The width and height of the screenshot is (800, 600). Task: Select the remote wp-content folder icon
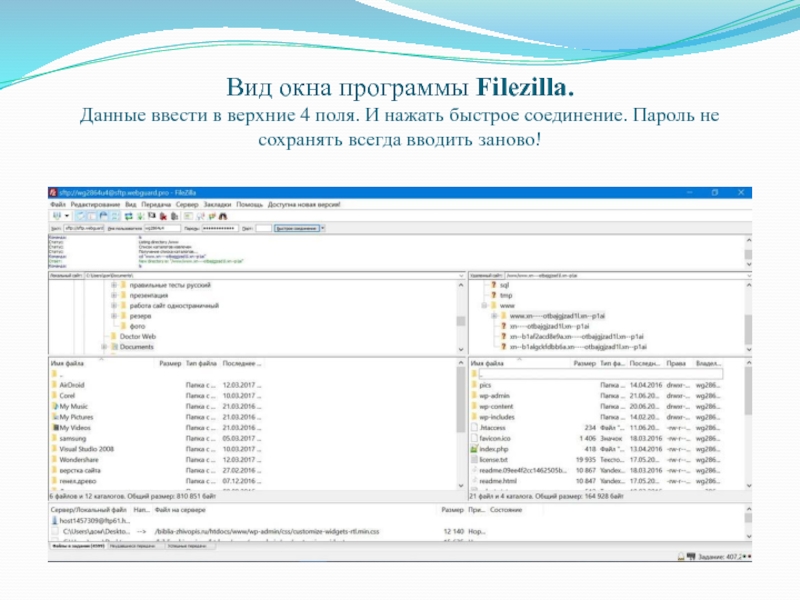[x=474, y=407]
